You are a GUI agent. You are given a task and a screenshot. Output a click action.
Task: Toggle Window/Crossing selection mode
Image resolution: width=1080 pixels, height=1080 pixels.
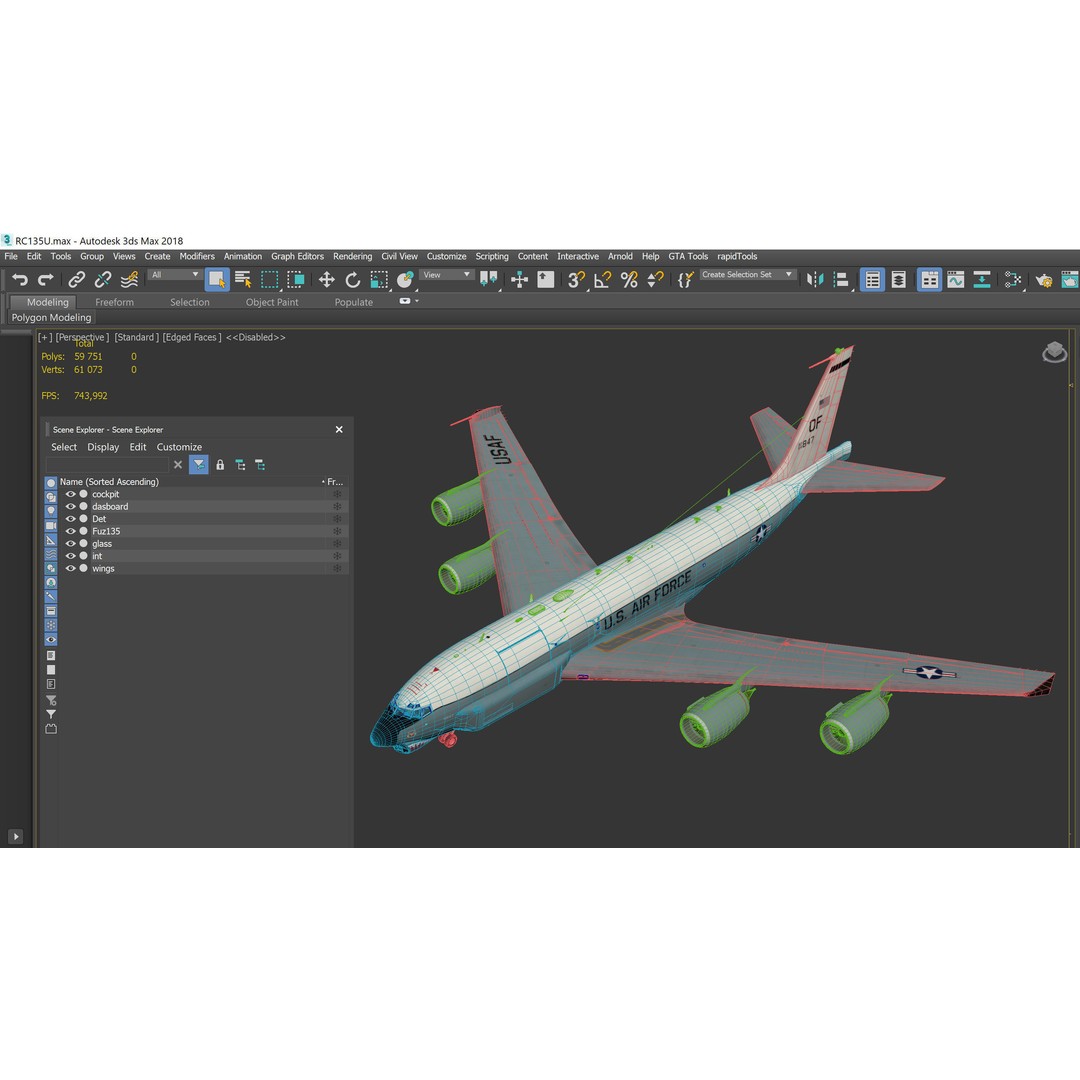point(296,280)
